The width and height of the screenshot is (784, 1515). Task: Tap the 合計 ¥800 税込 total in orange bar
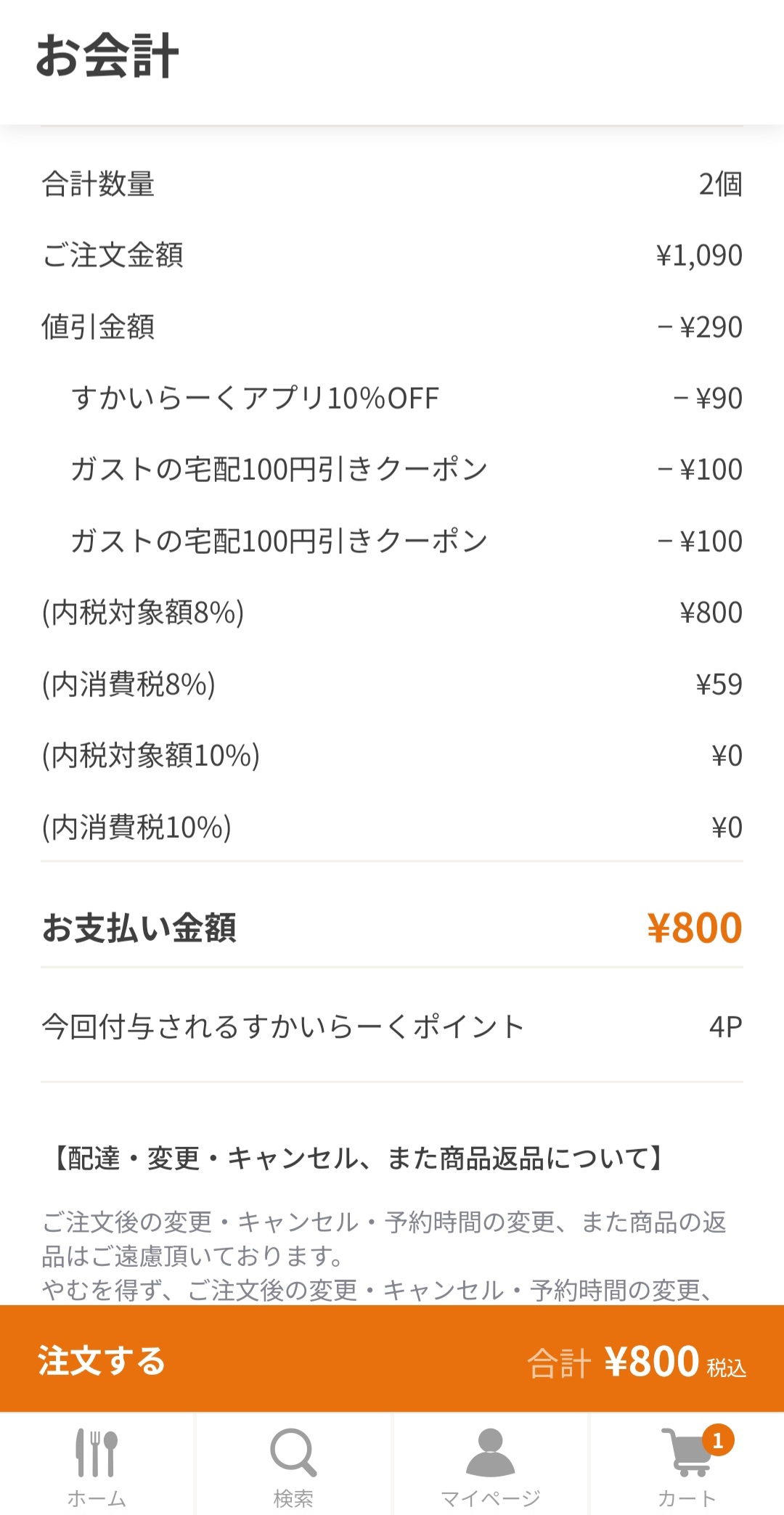point(636,1362)
